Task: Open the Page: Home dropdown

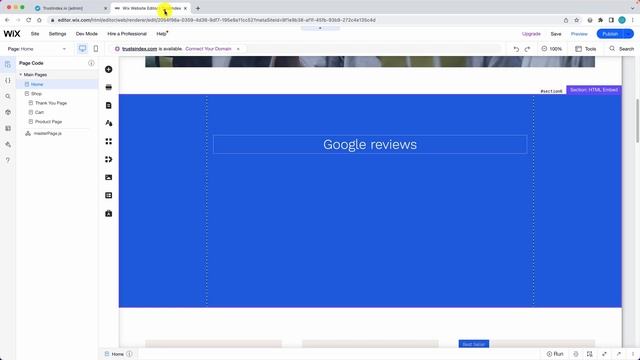Action: point(37,49)
